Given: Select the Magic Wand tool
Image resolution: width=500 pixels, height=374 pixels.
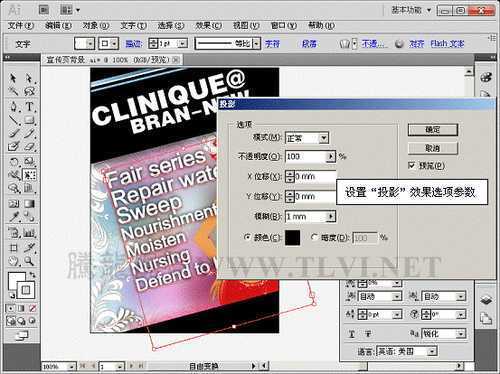Looking at the screenshot, I should click(13, 91).
